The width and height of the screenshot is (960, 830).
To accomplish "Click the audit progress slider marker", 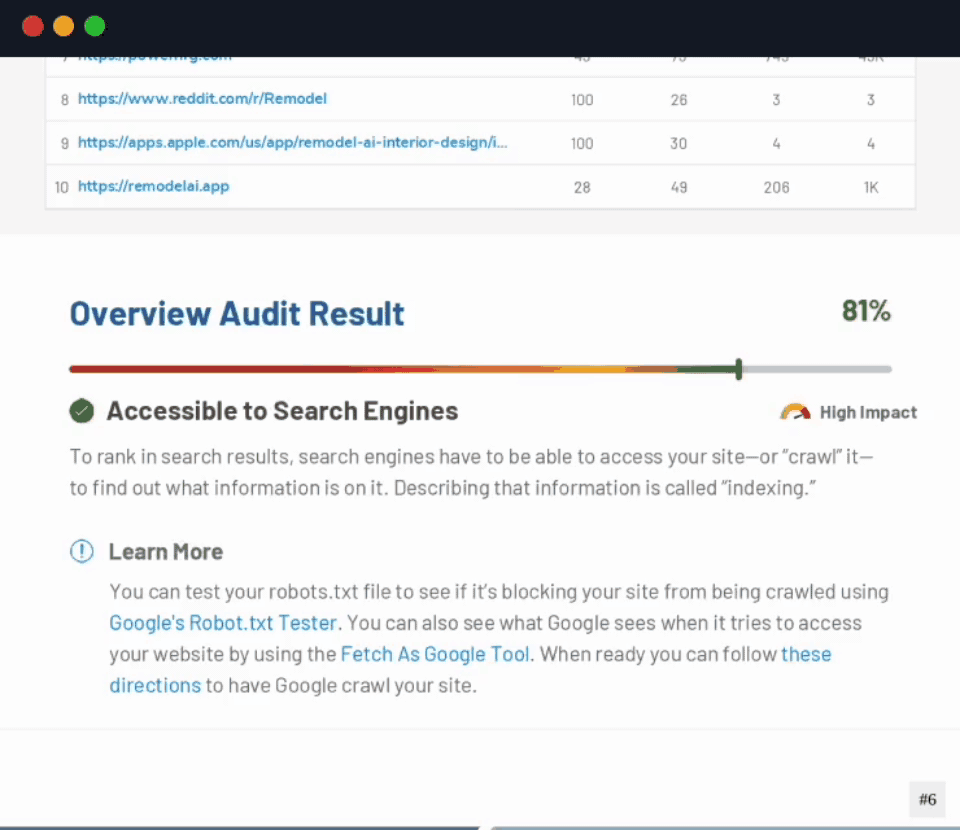I will (738, 368).
